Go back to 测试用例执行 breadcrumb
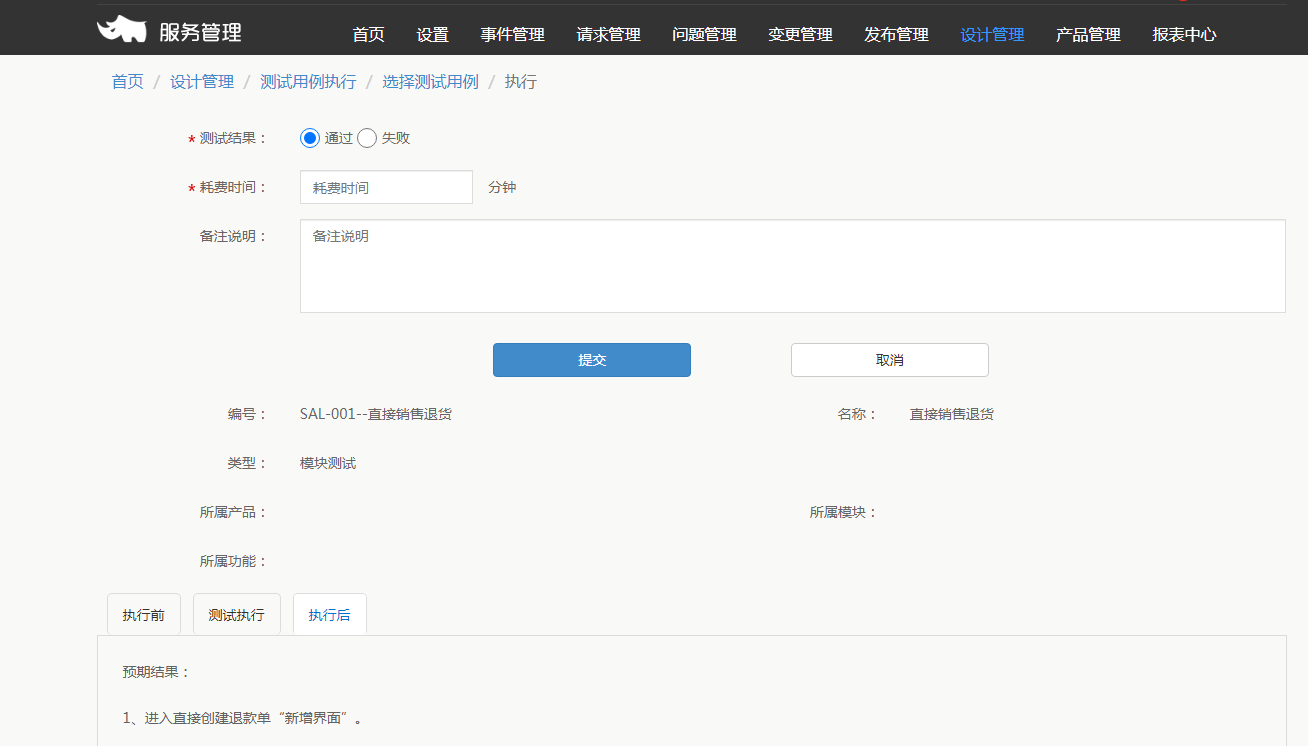 coord(308,82)
